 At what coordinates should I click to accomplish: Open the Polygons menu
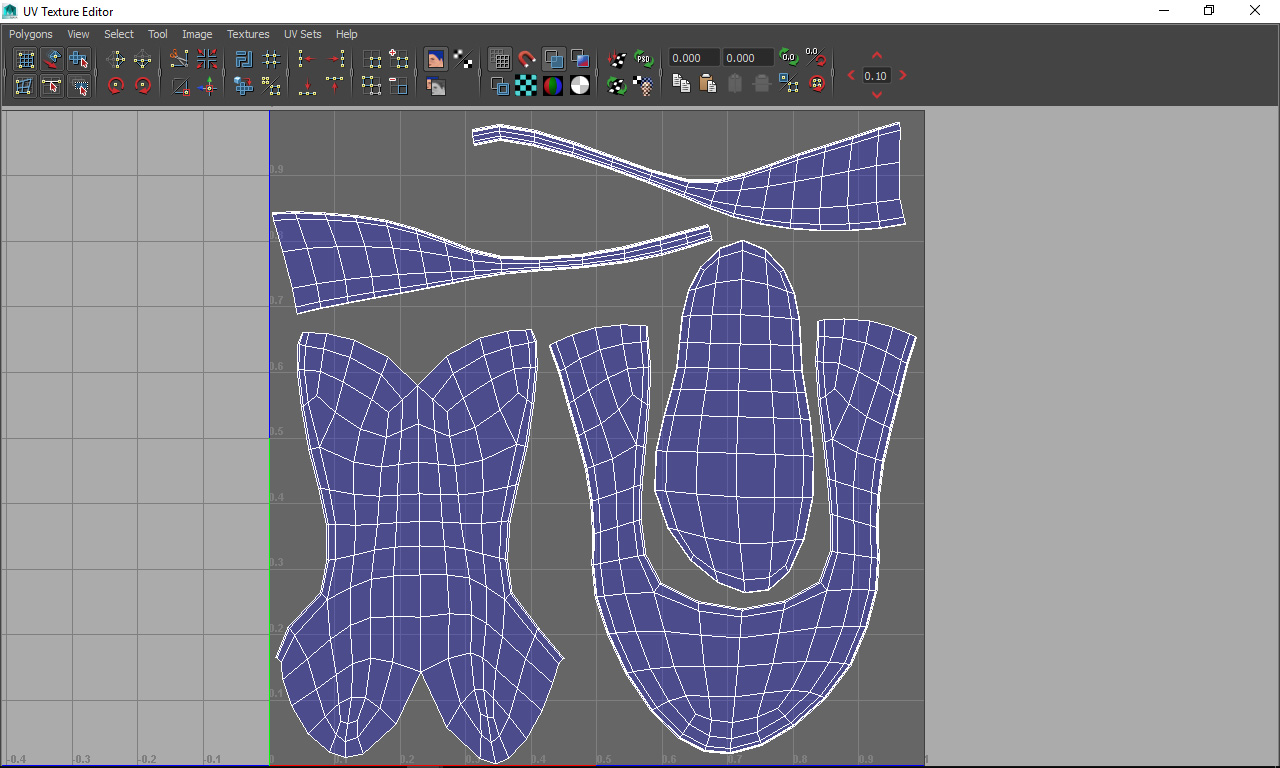pyautogui.click(x=30, y=34)
